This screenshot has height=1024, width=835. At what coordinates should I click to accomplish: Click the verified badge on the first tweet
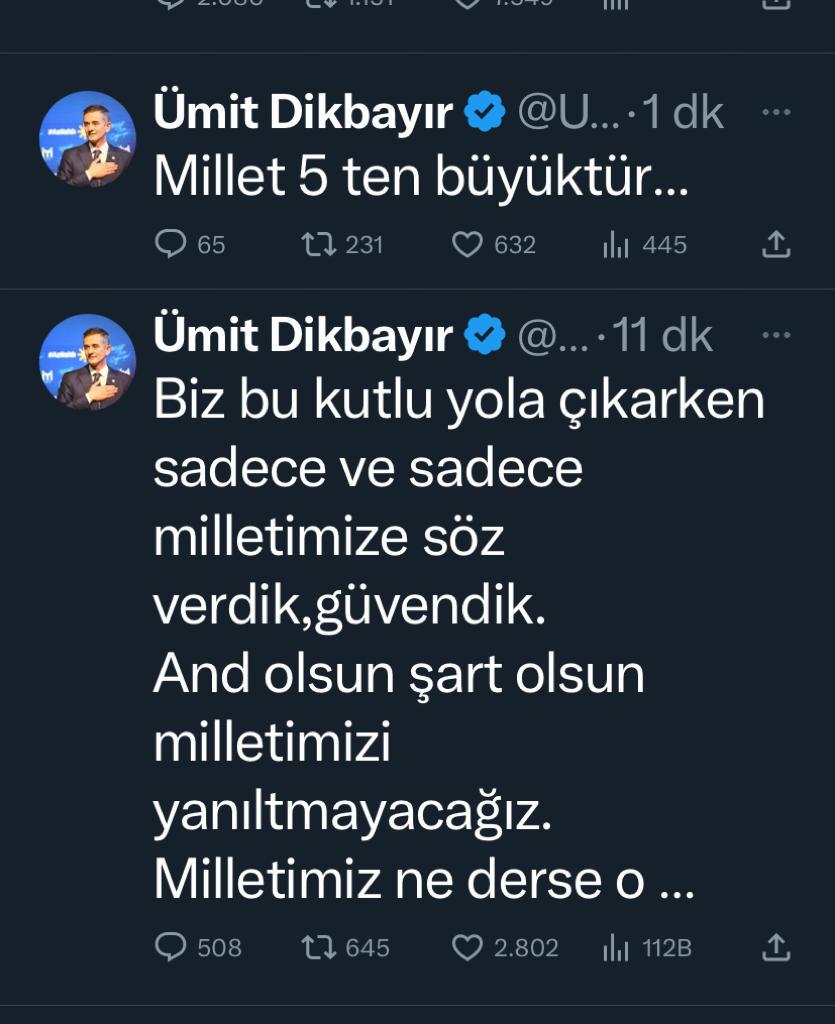[x=487, y=114]
